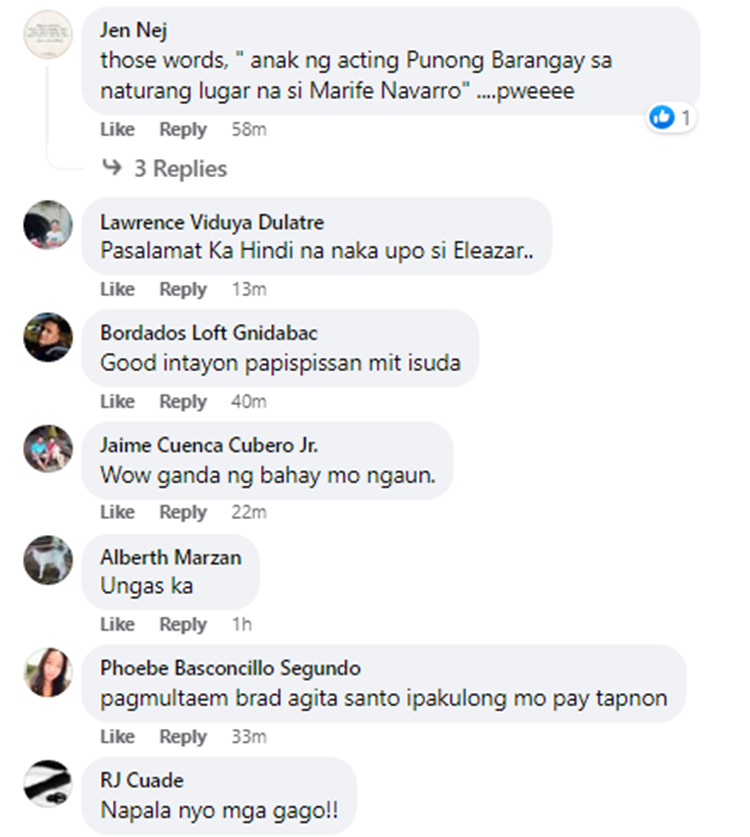Open the RJ Cuade profile name link
Image resolution: width=750 pixels, height=837 pixels.
[x=142, y=780]
